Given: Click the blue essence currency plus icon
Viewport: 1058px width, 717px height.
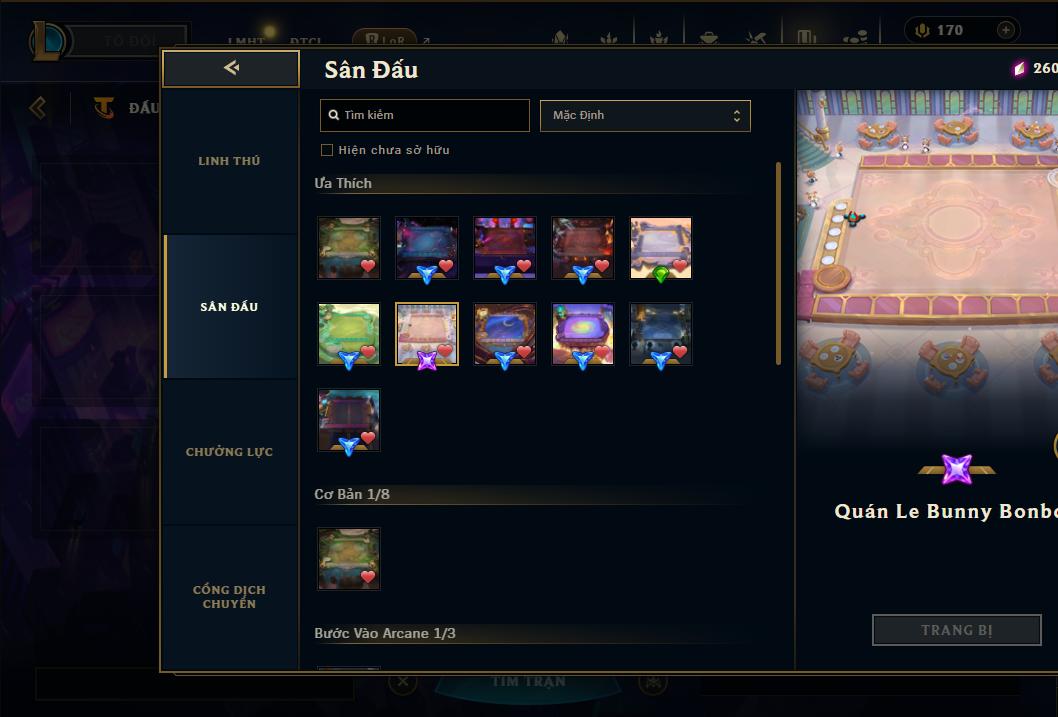Looking at the screenshot, I should point(1005,30).
